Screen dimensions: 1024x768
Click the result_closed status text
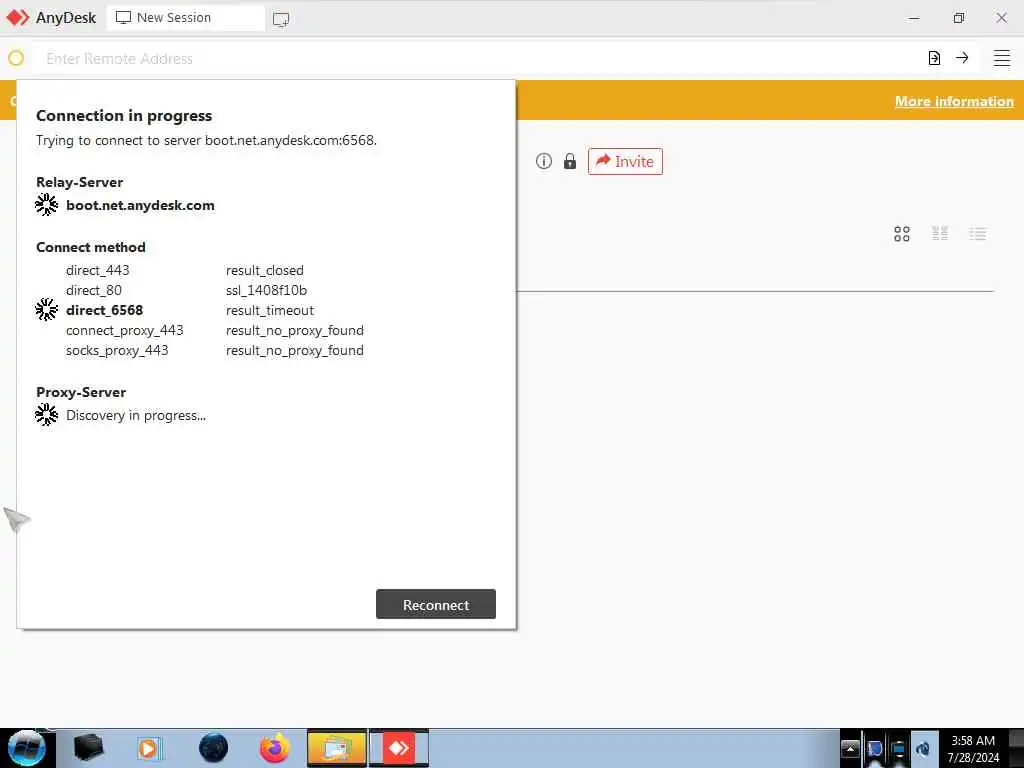click(x=265, y=270)
